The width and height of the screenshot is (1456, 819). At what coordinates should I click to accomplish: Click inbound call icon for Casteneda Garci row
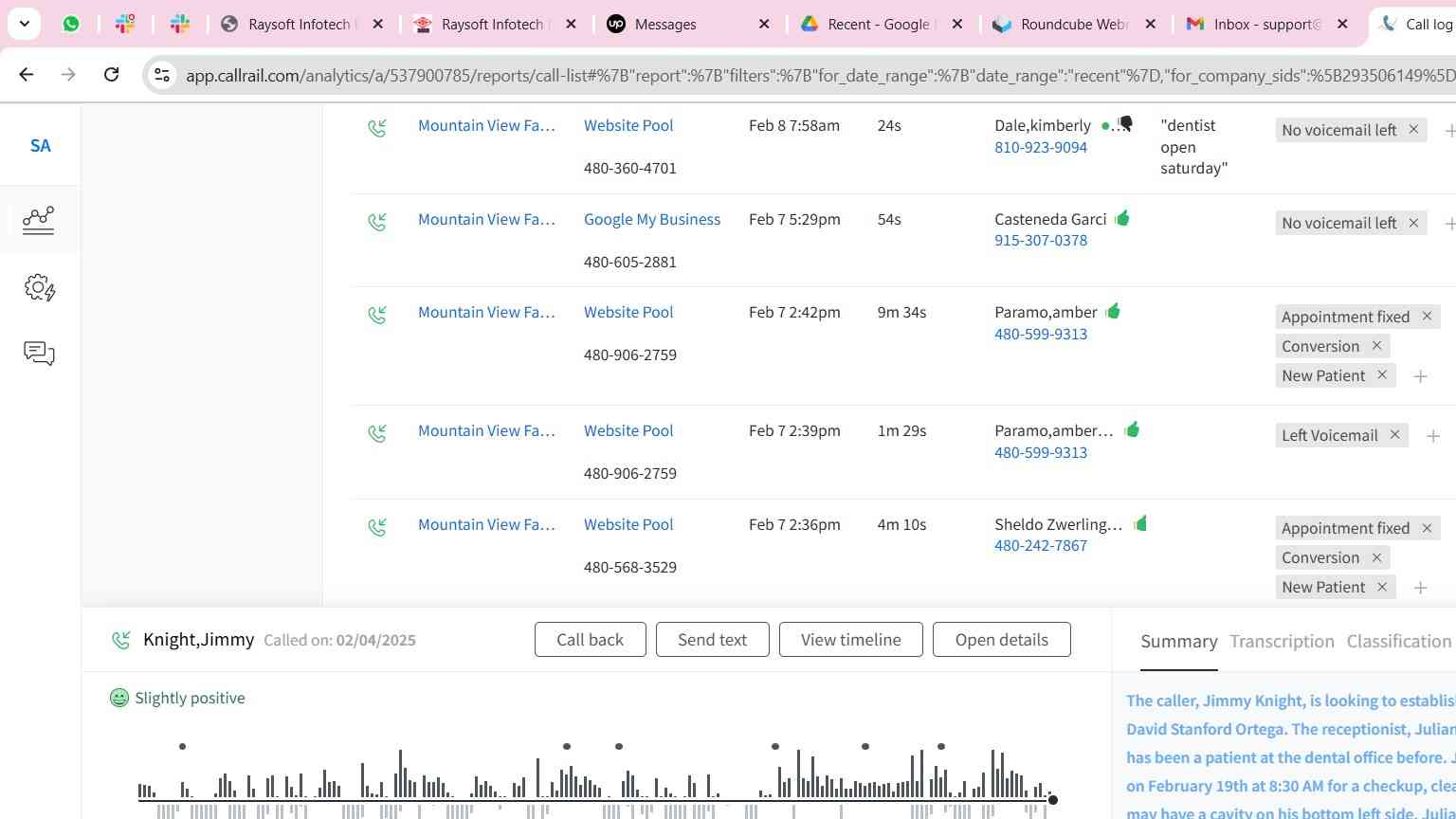coord(377,222)
